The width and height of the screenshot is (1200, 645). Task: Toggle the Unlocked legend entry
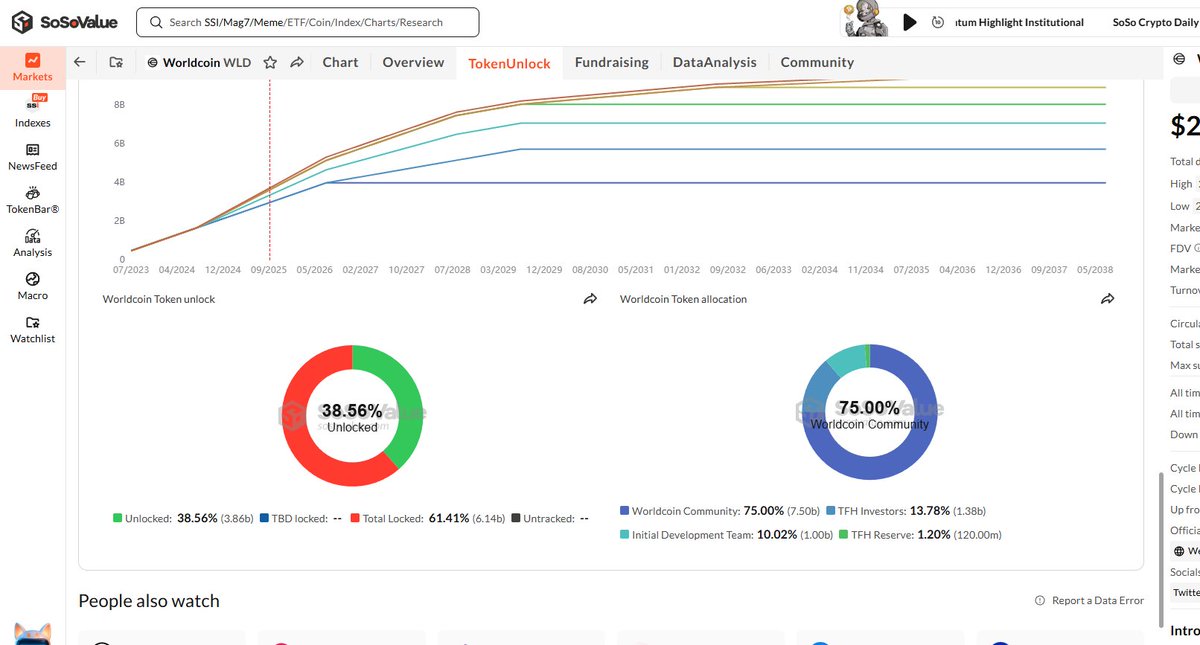[183, 518]
